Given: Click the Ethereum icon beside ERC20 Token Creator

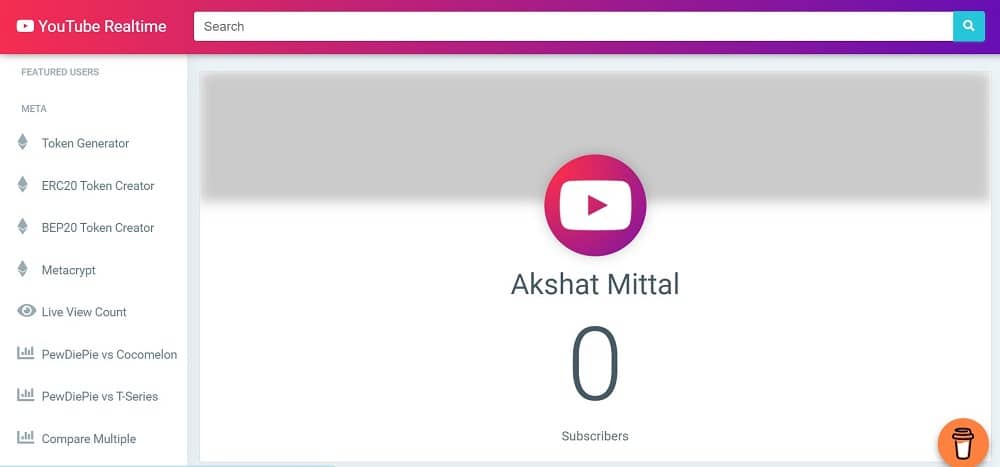Looking at the screenshot, I should pos(23,184).
